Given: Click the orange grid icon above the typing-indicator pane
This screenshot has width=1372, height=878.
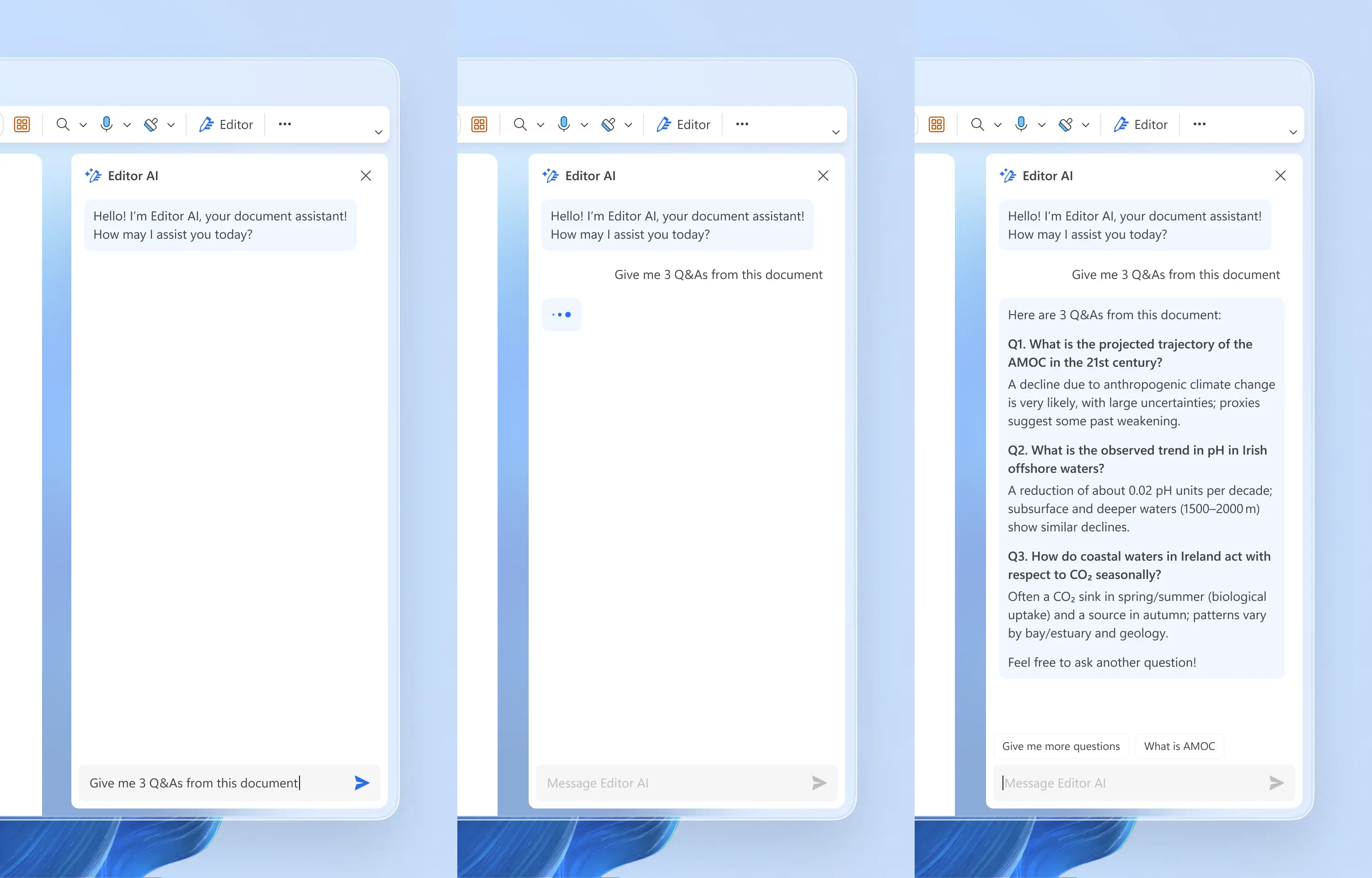Looking at the screenshot, I should (479, 124).
